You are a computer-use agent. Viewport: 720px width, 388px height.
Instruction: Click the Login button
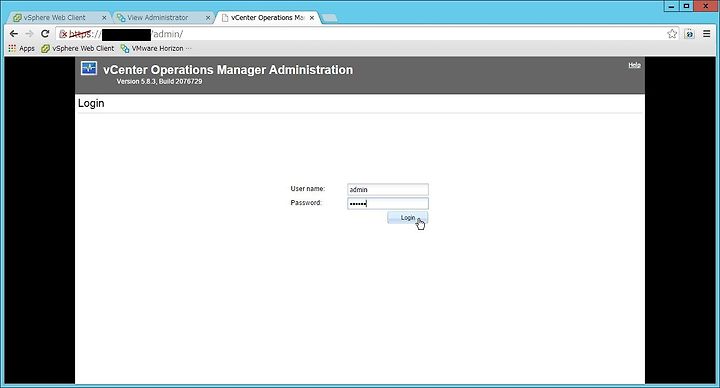coord(408,218)
